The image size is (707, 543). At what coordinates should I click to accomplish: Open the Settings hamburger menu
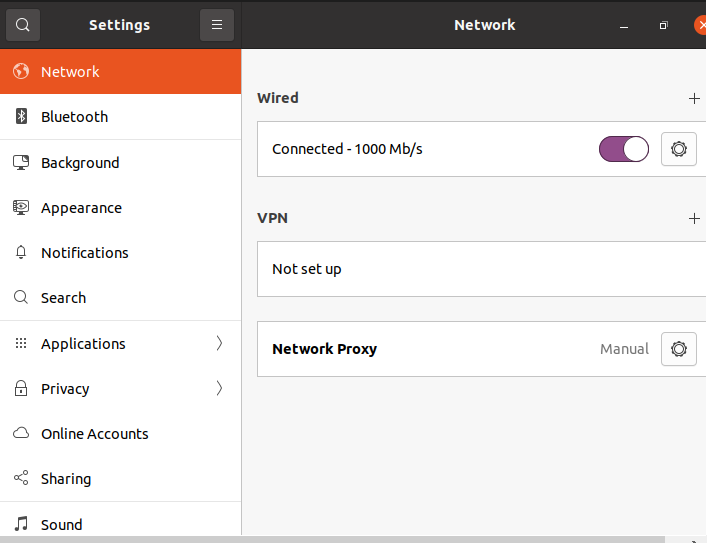[217, 25]
